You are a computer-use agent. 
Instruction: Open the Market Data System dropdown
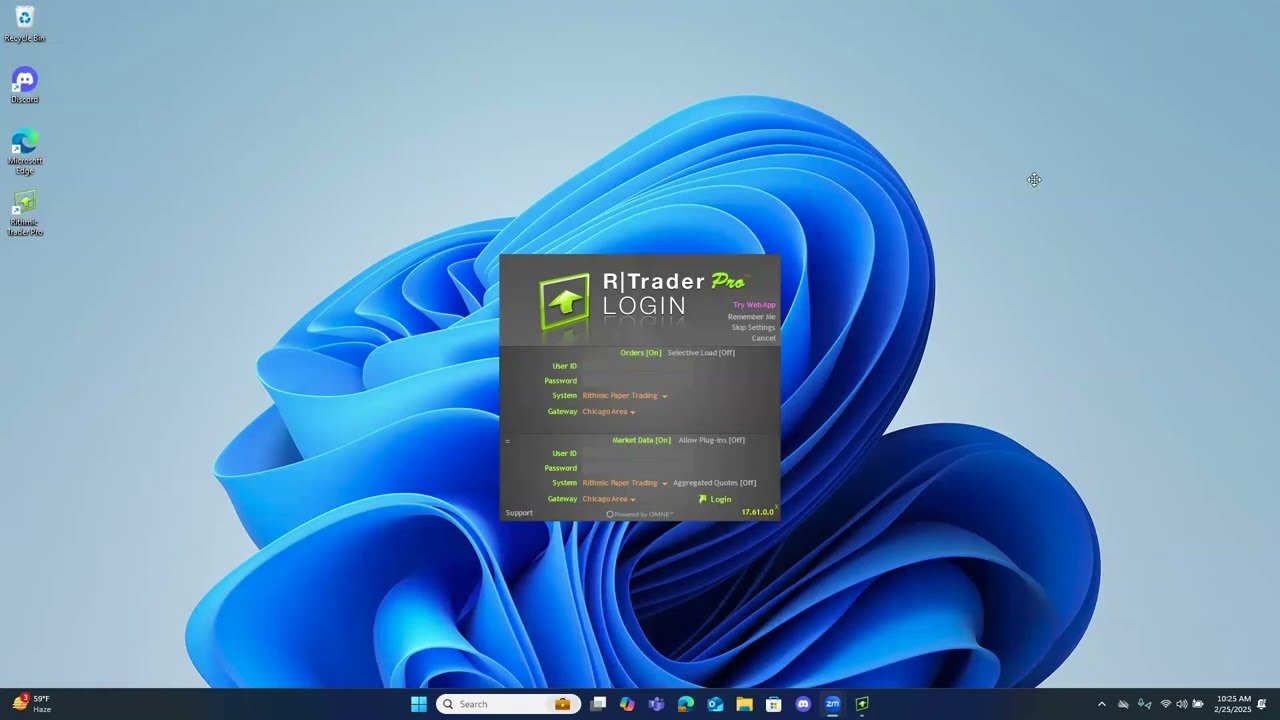pyautogui.click(x=625, y=483)
